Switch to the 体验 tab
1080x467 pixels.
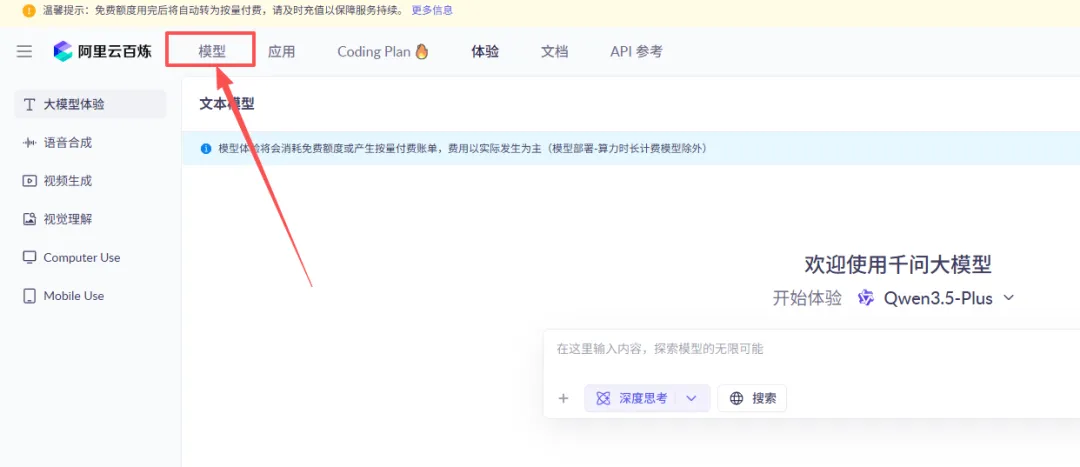[485, 52]
